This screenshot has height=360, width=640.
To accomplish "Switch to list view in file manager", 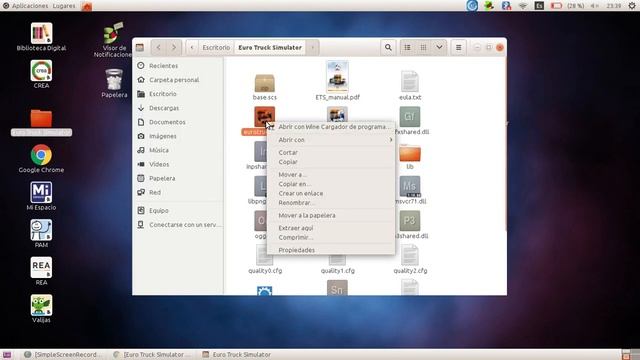I will pyautogui.click(x=407, y=47).
